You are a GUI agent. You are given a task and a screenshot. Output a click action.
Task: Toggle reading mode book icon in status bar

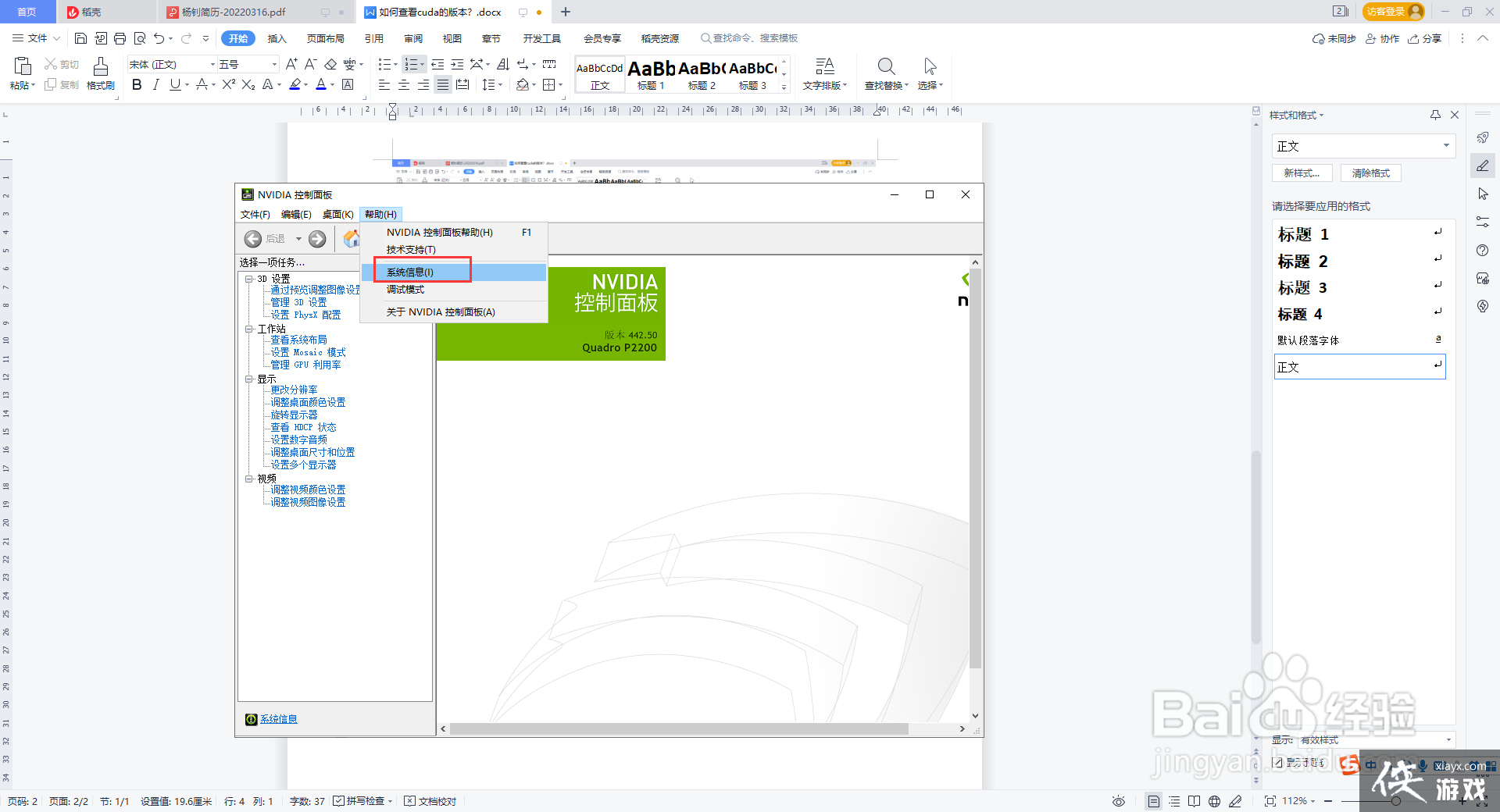coord(1194,801)
